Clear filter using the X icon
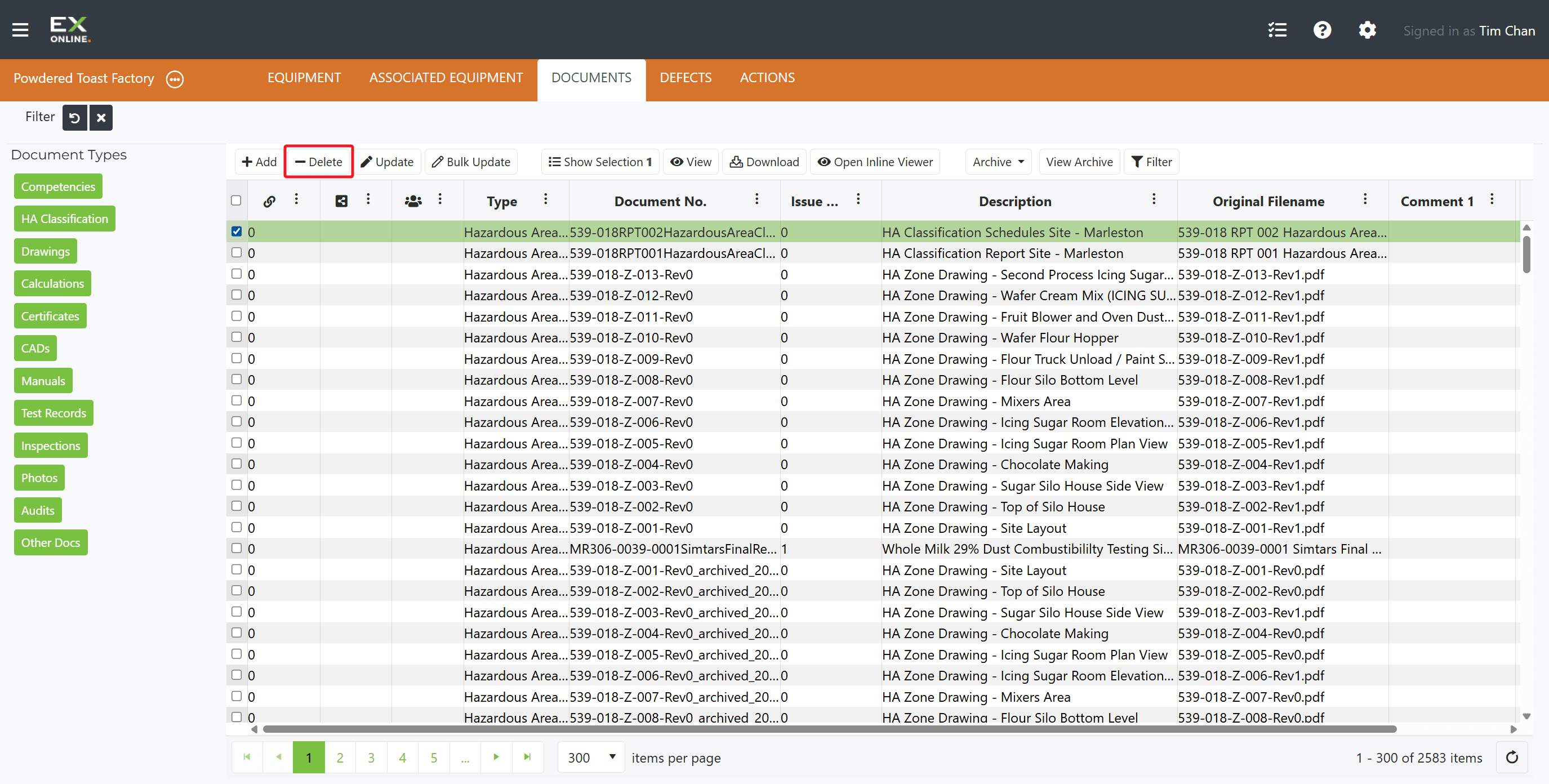Image resolution: width=1549 pixels, height=784 pixels. (101, 117)
